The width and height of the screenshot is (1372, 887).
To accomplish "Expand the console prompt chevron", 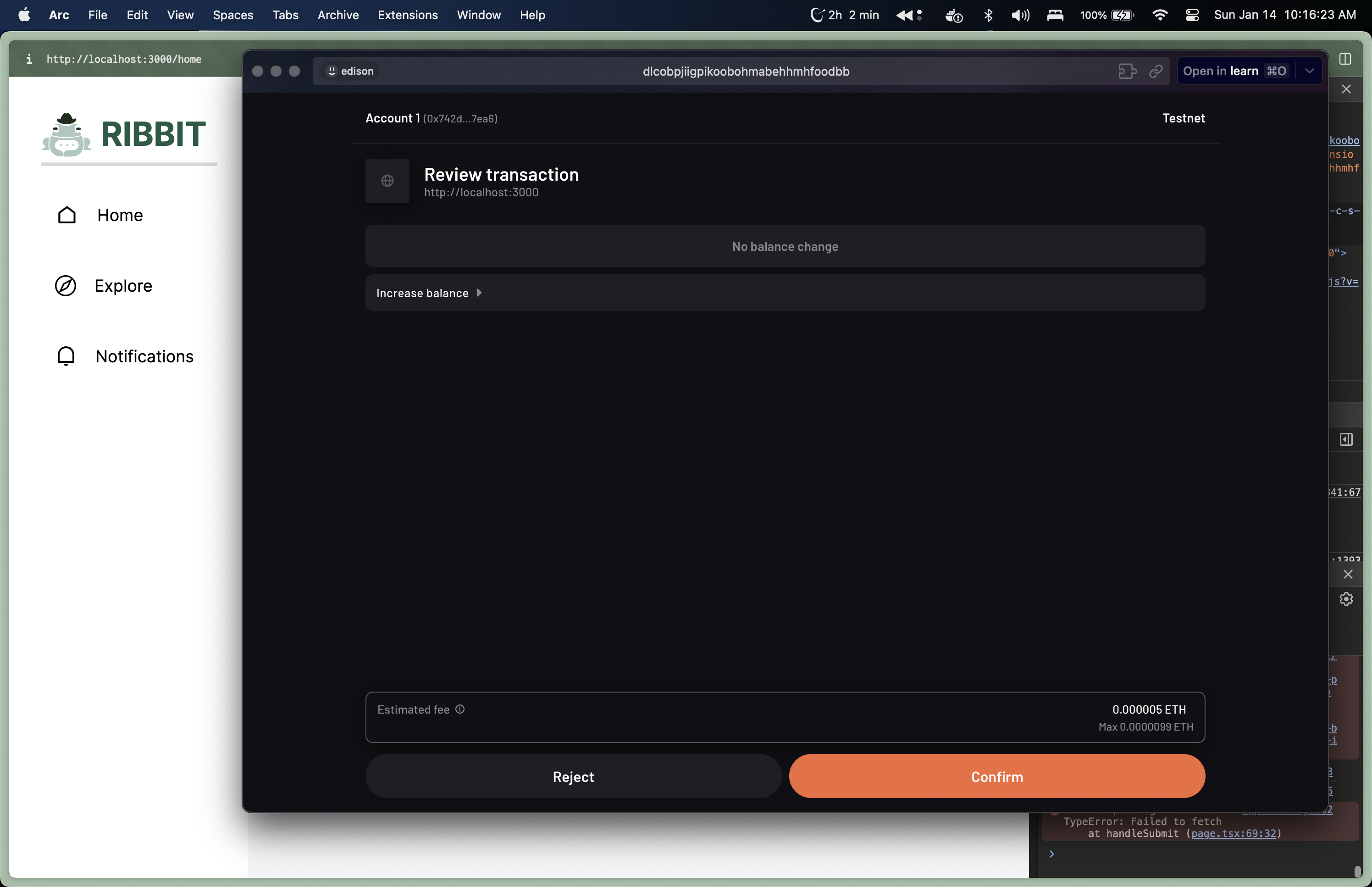I will (1051, 854).
